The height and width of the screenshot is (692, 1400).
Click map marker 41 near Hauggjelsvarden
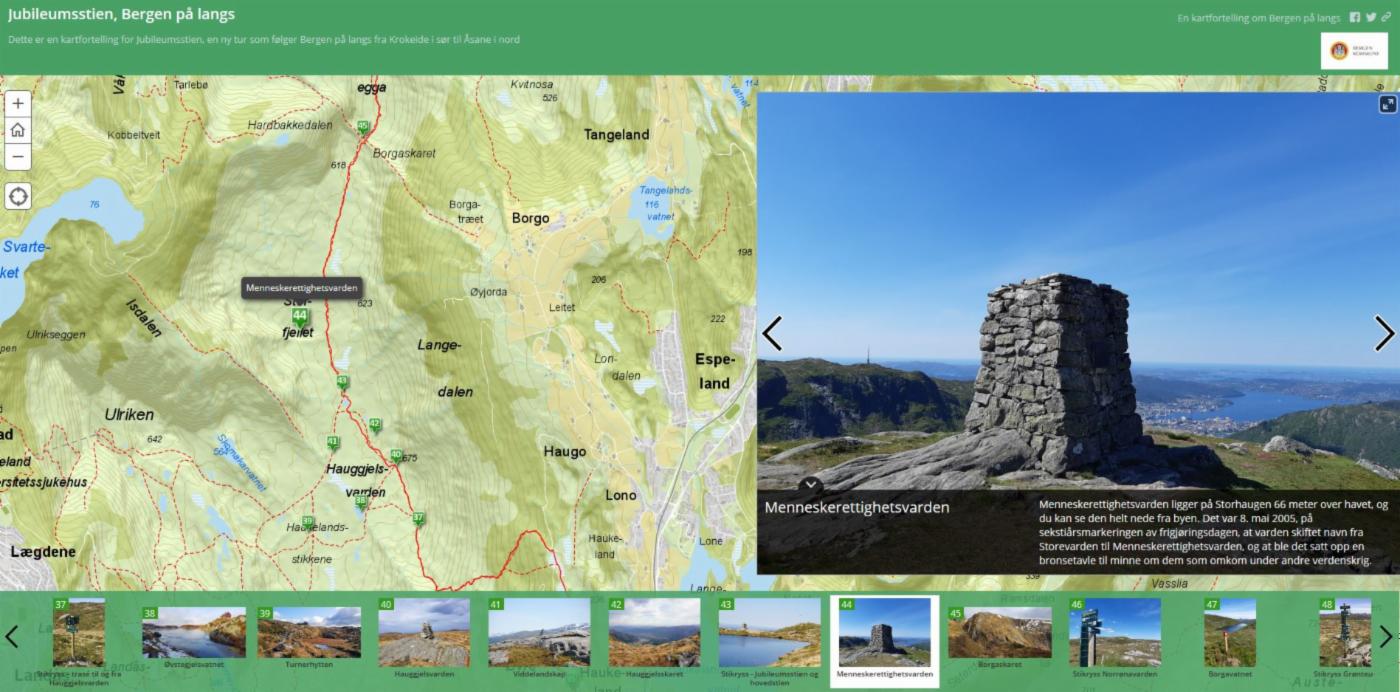click(332, 442)
